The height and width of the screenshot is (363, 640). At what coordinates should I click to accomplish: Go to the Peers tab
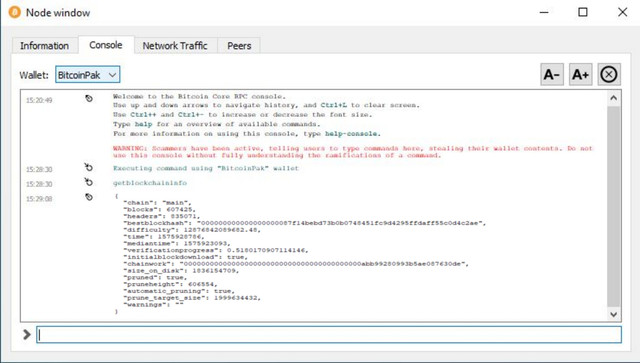coord(239,46)
